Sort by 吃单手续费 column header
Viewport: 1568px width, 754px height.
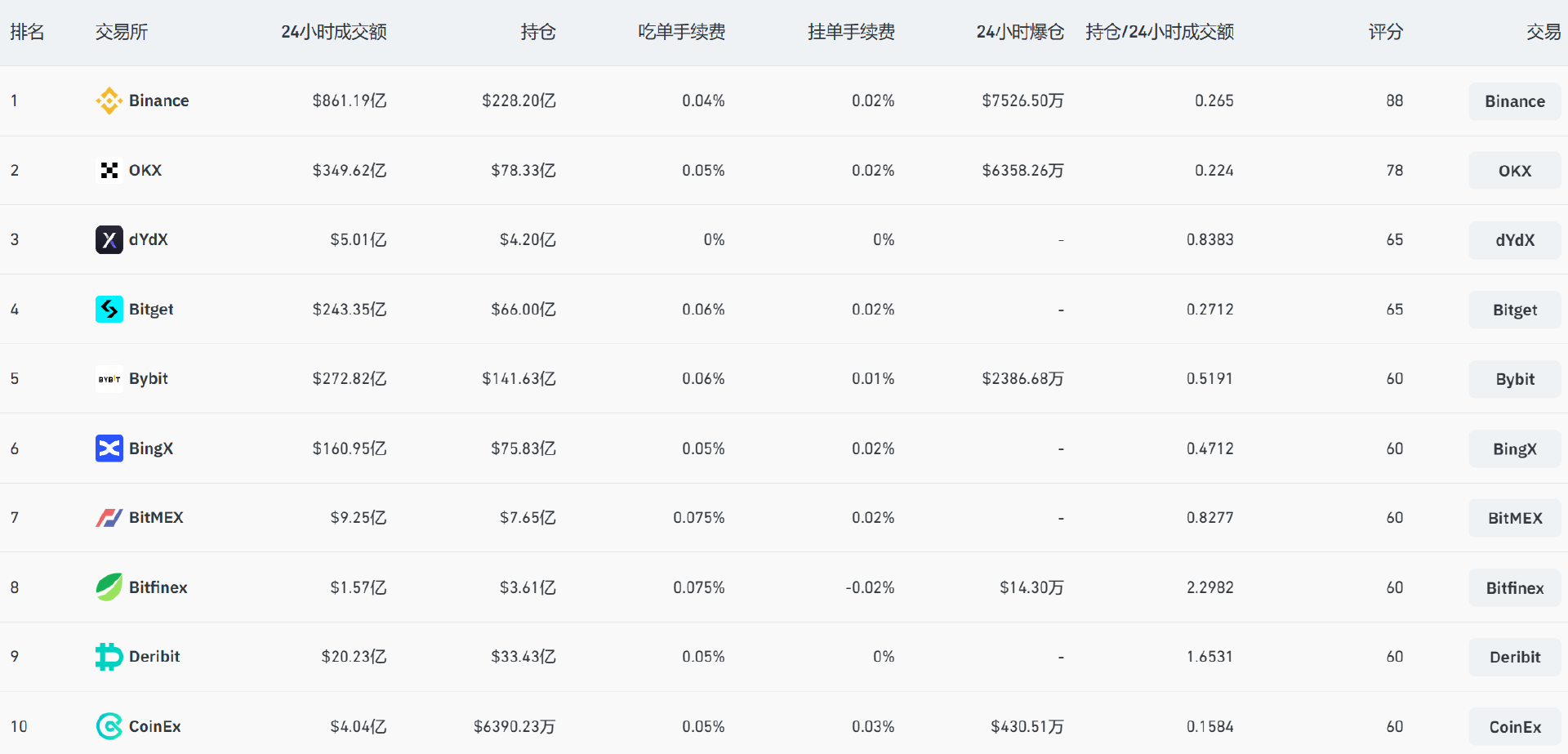[x=681, y=32]
